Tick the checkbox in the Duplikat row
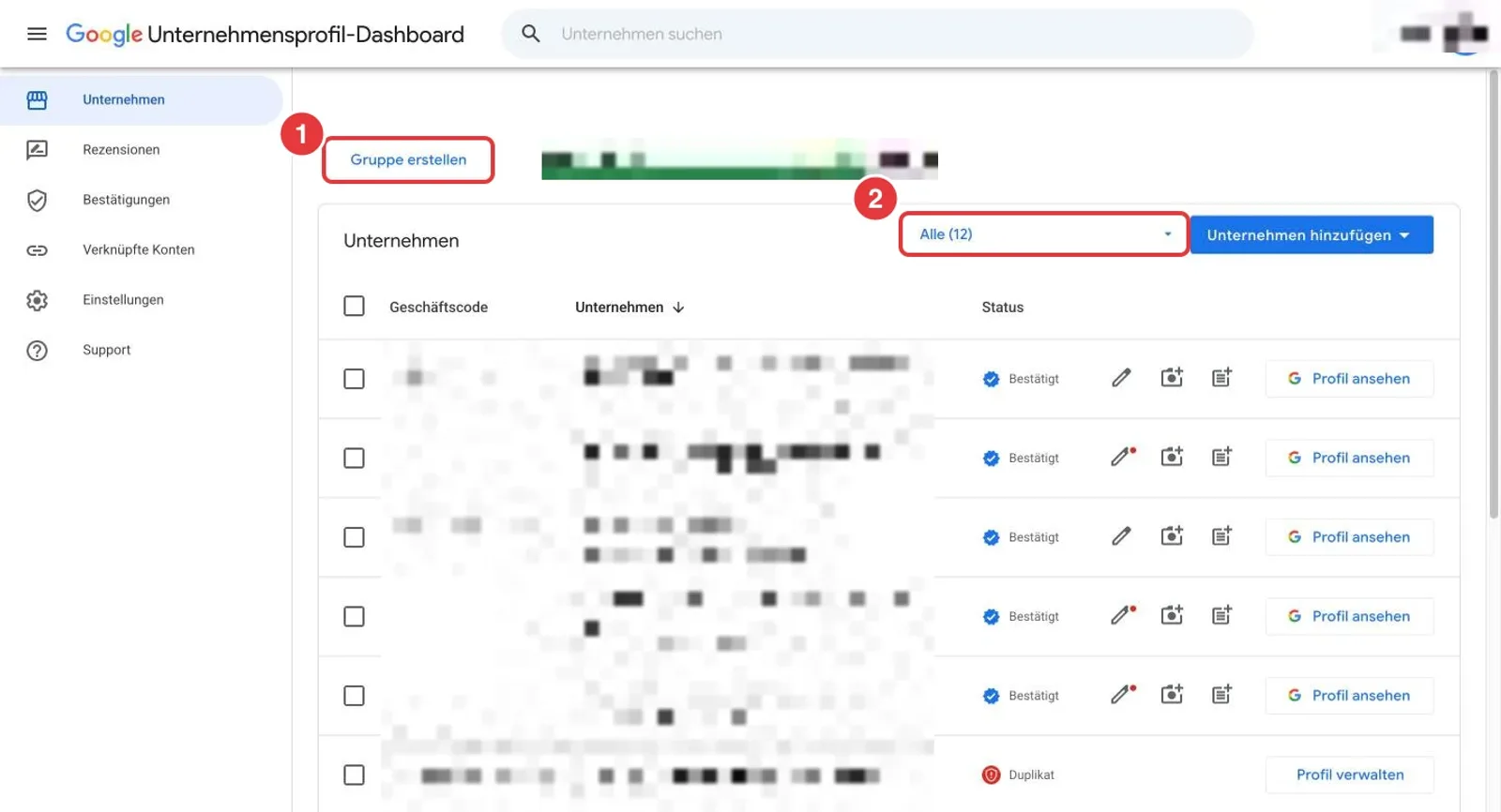This screenshot has width=1501, height=812. tap(354, 774)
